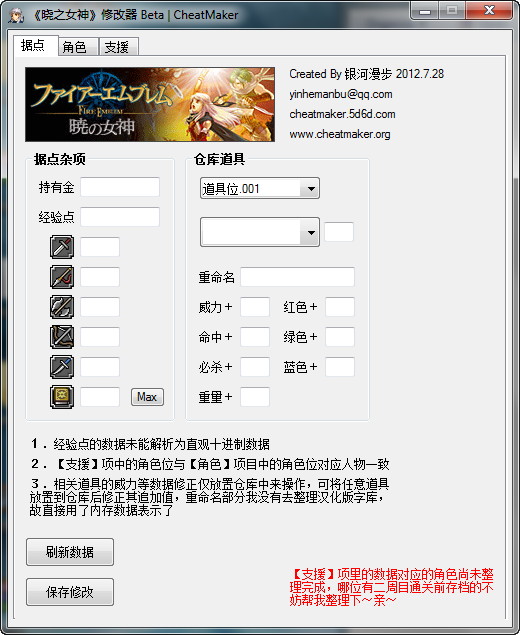This screenshot has height=635, width=520.
Task: Click the Fire Emblem banner image
Action: (x=150, y=104)
